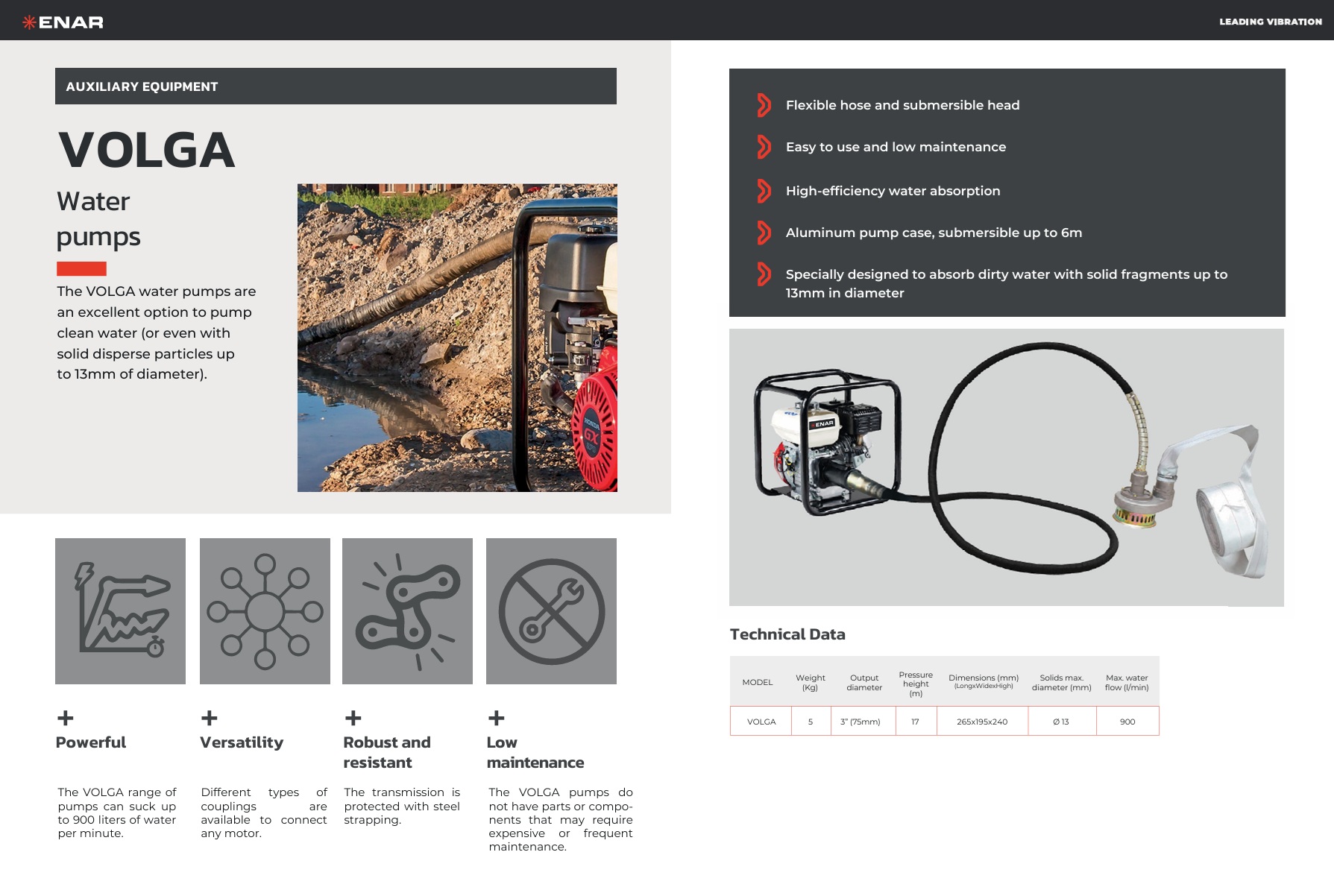This screenshot has height=896, width=1334.
Task: Click the LEADING VIBRATION text in header
Action: click(1270, 22)
